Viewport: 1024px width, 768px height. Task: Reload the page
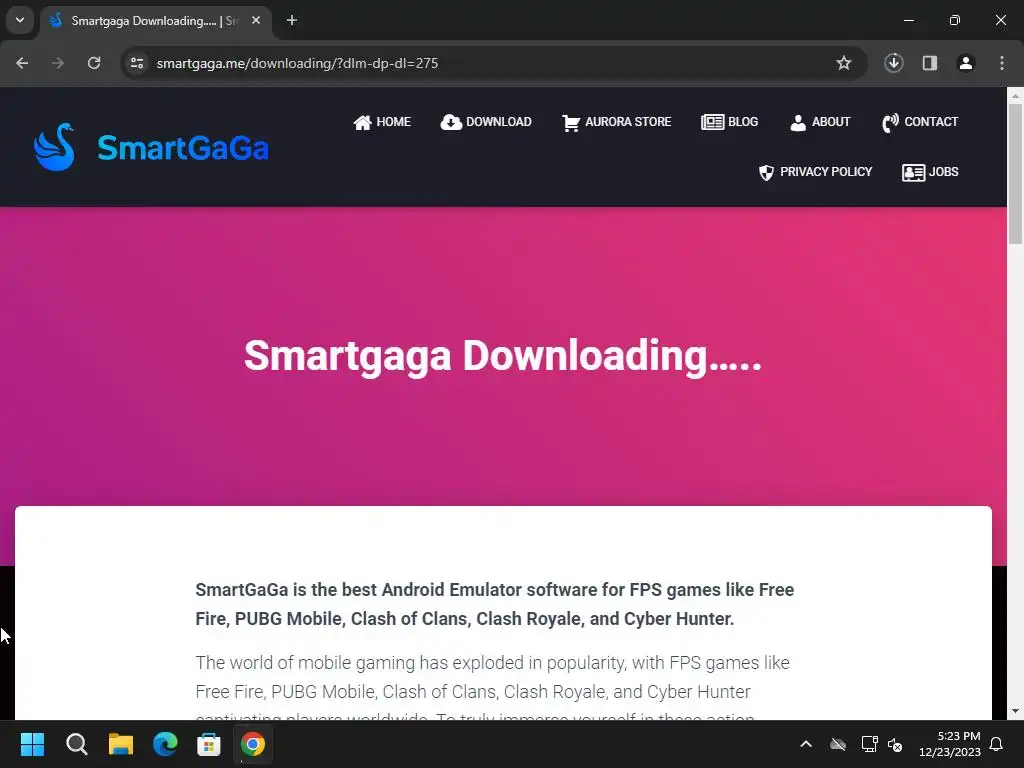click(x=94, y=63)
